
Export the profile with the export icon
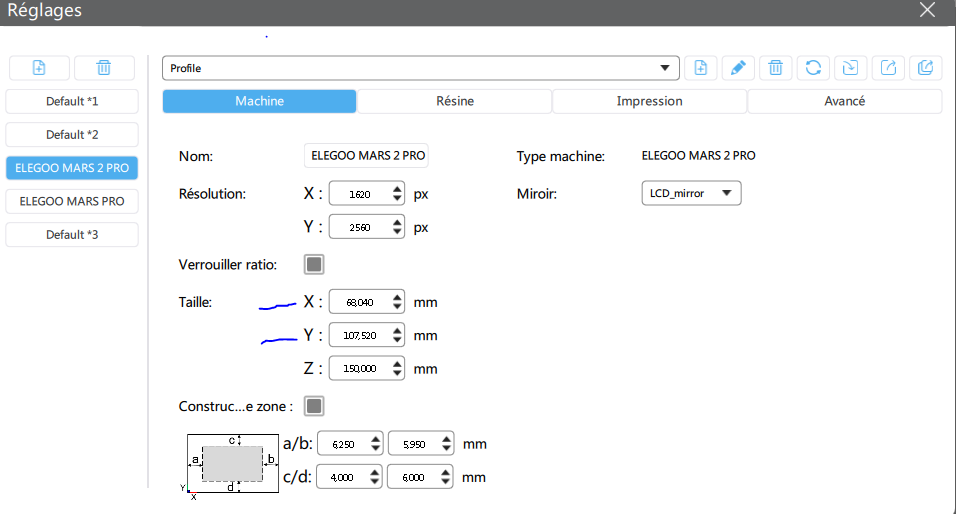[888, 68]
